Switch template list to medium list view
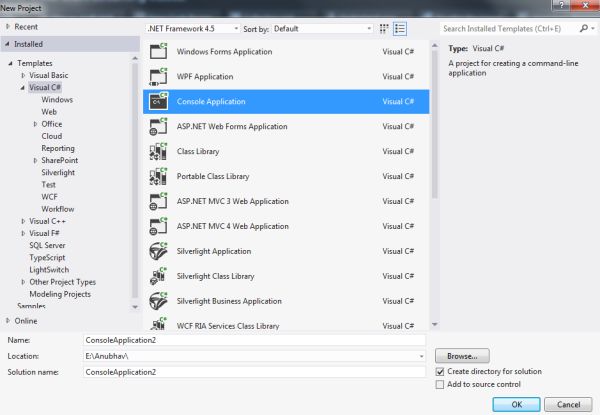The height and width of the screenshot is (415, 600). [x=400, y=29]
